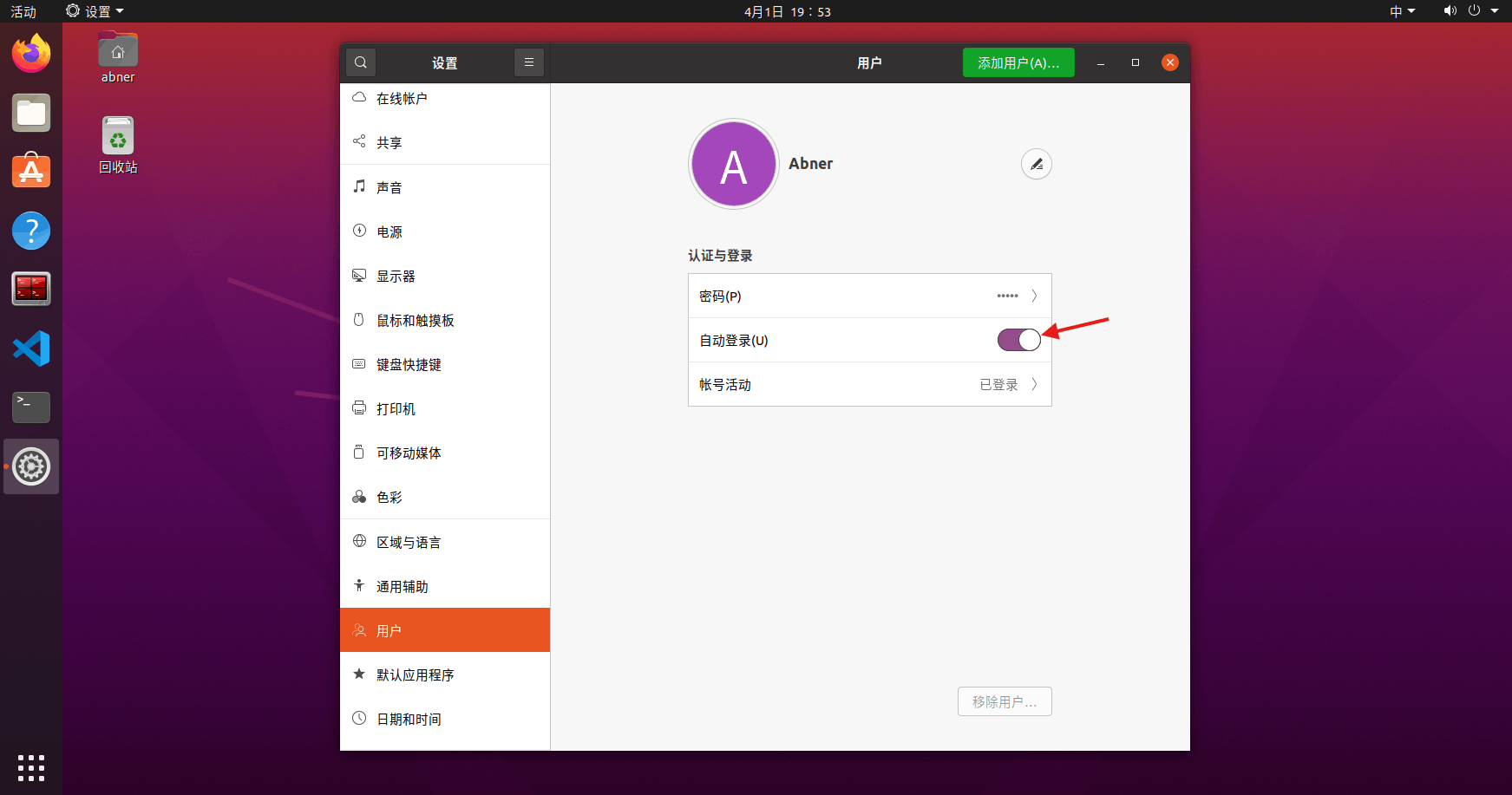Disable the 自动登录 automatic login switch
Image resolution: width=1512 pixels, height=795 pixels.
(x=1018, y=340)
